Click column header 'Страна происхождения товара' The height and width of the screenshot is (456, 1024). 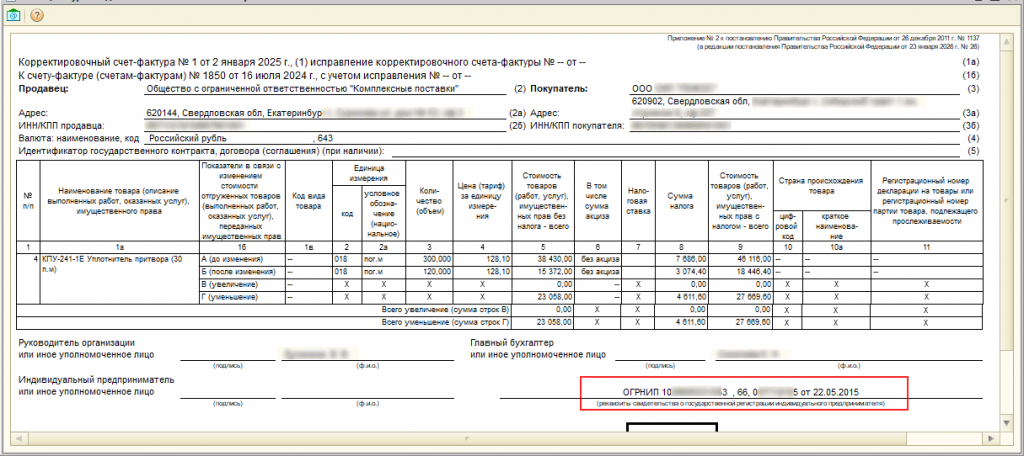(822, 185)
